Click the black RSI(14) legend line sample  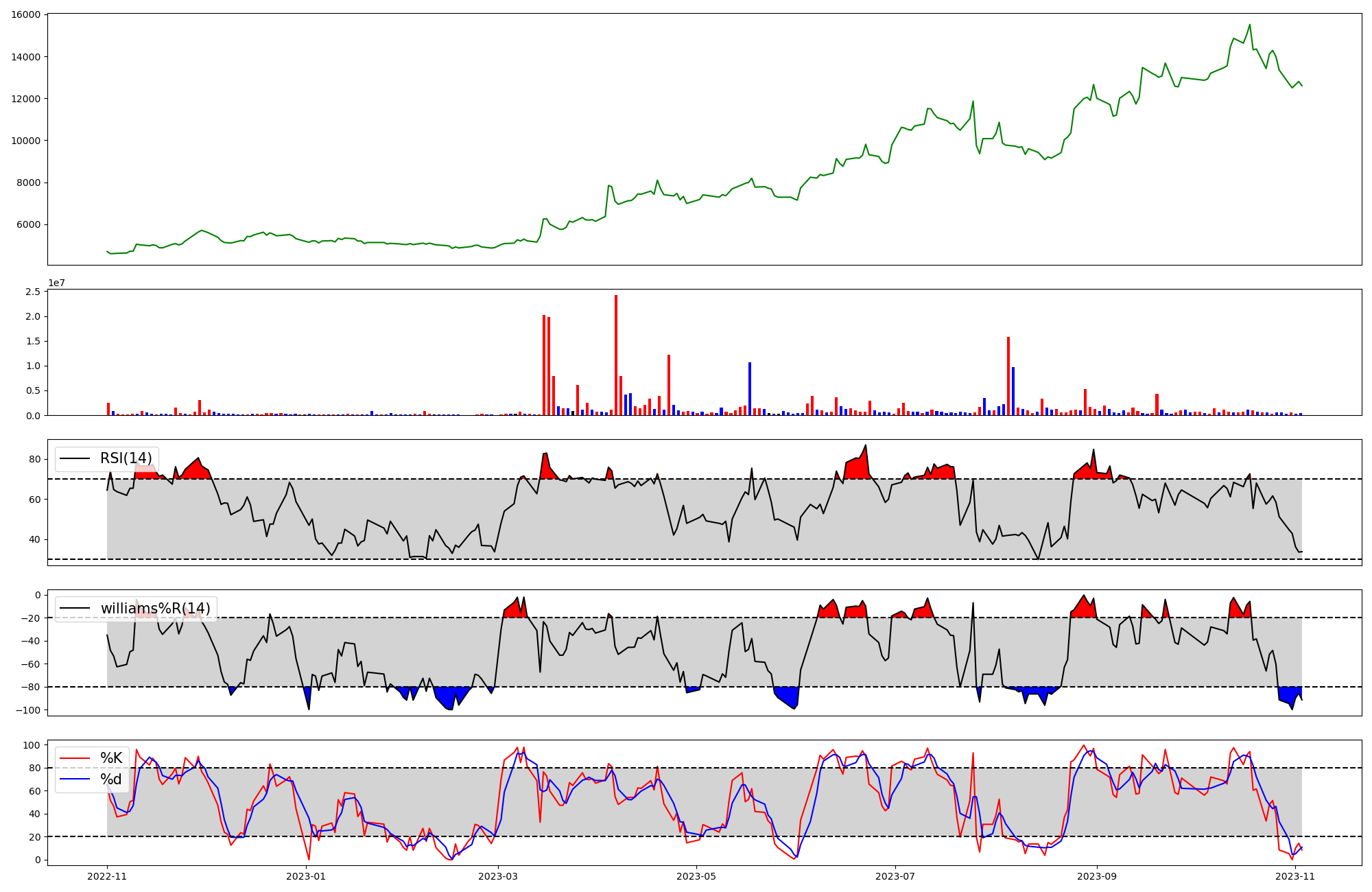pyautogui.click(x=75, y=459)
